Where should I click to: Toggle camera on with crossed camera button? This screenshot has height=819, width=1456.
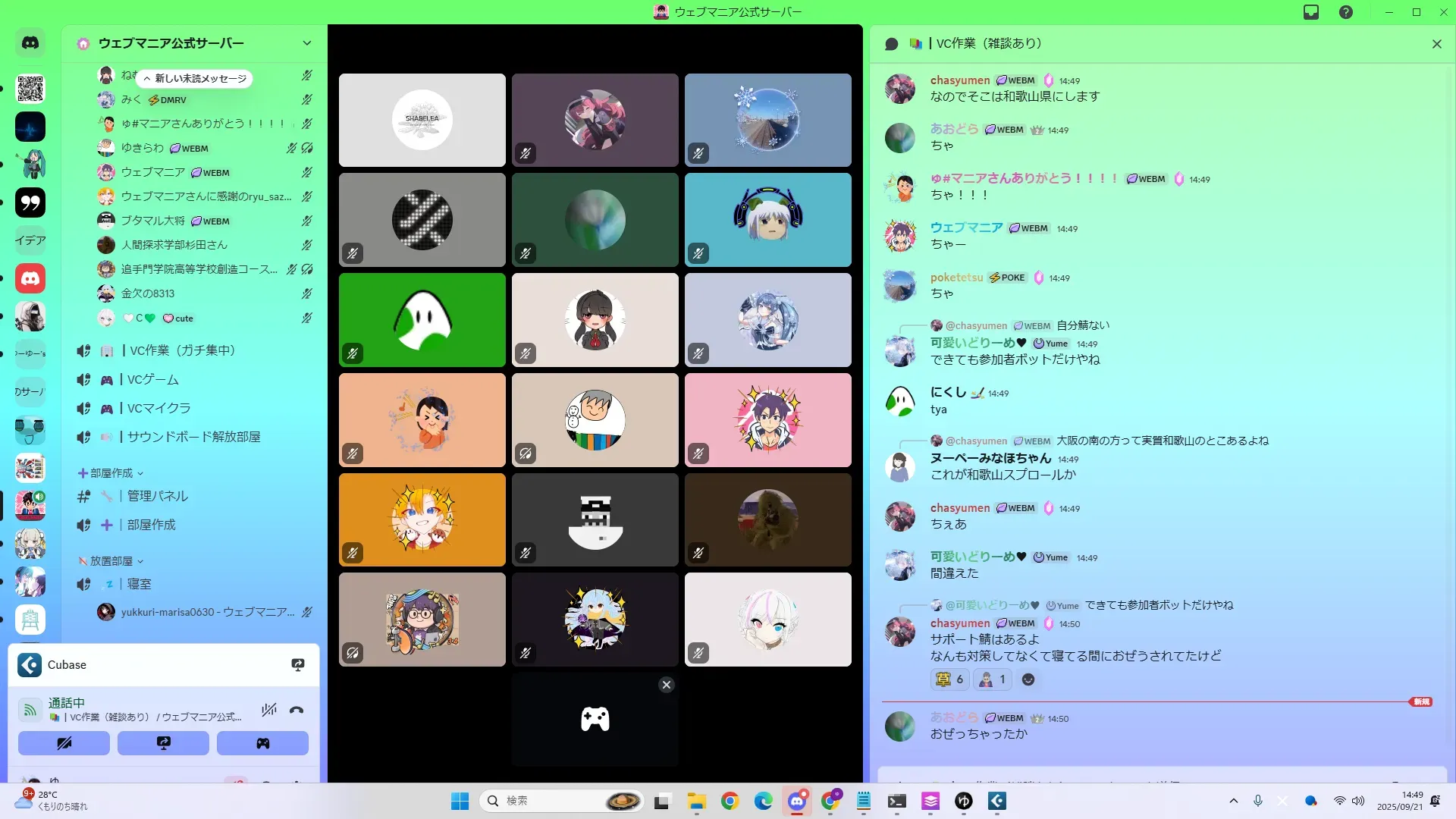pos(64,743)
